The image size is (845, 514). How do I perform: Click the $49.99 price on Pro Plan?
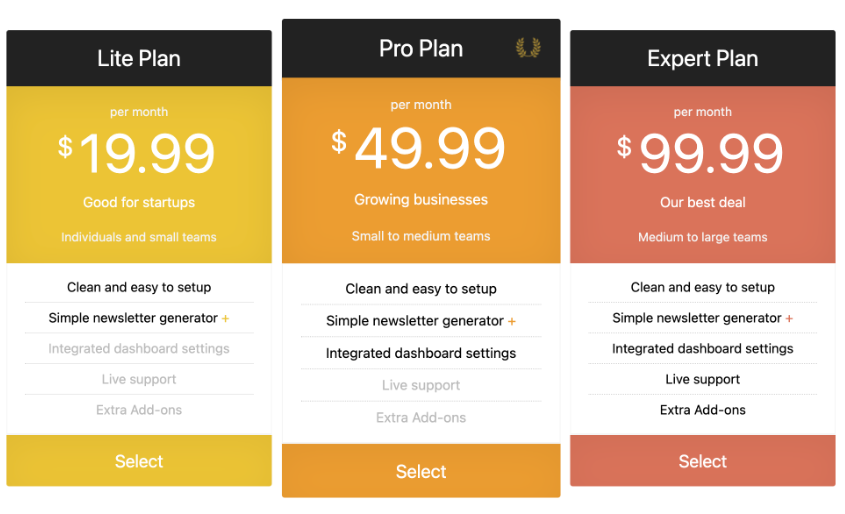click(420, 148)
